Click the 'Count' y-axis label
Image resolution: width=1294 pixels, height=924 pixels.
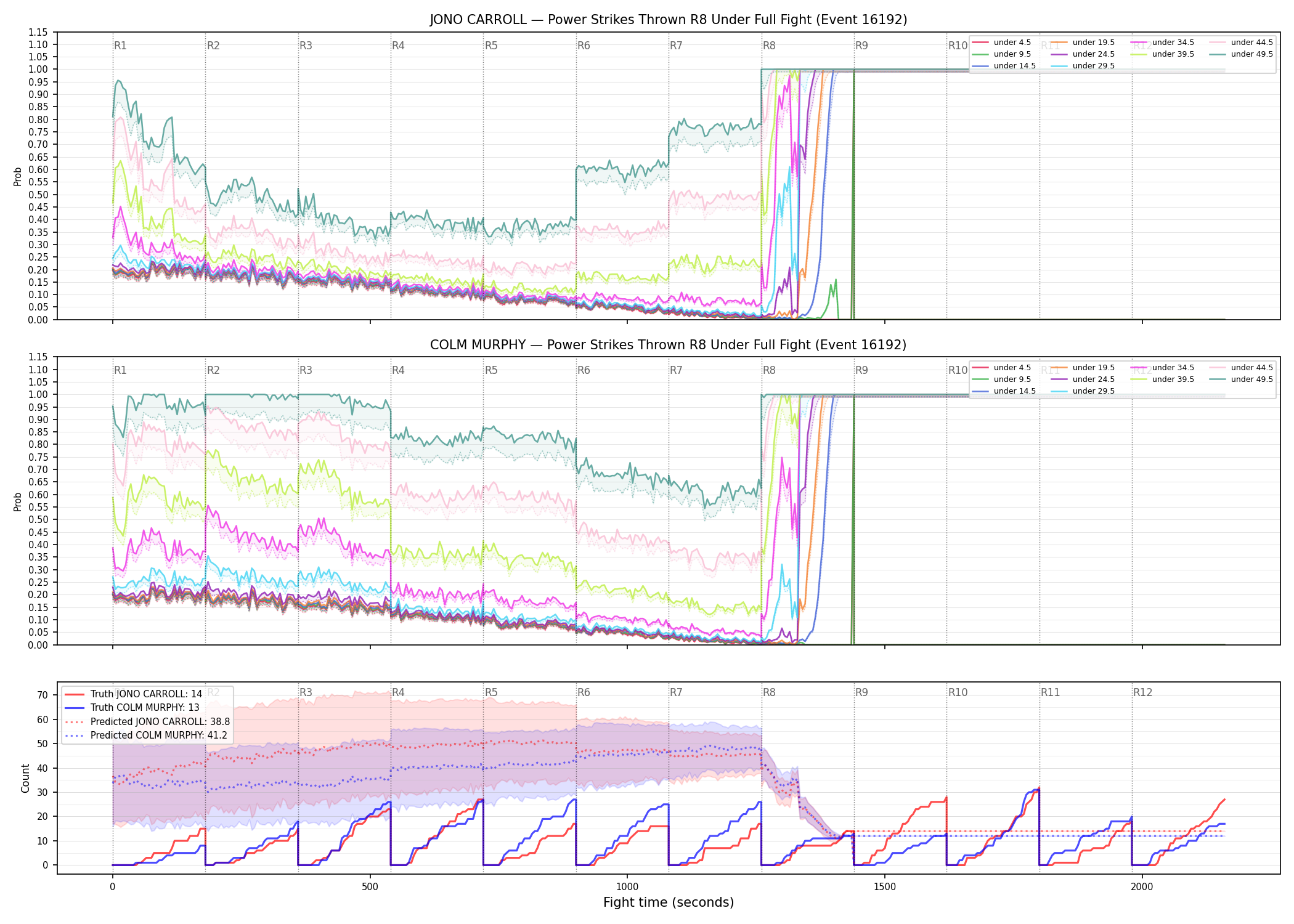(25, 778)
